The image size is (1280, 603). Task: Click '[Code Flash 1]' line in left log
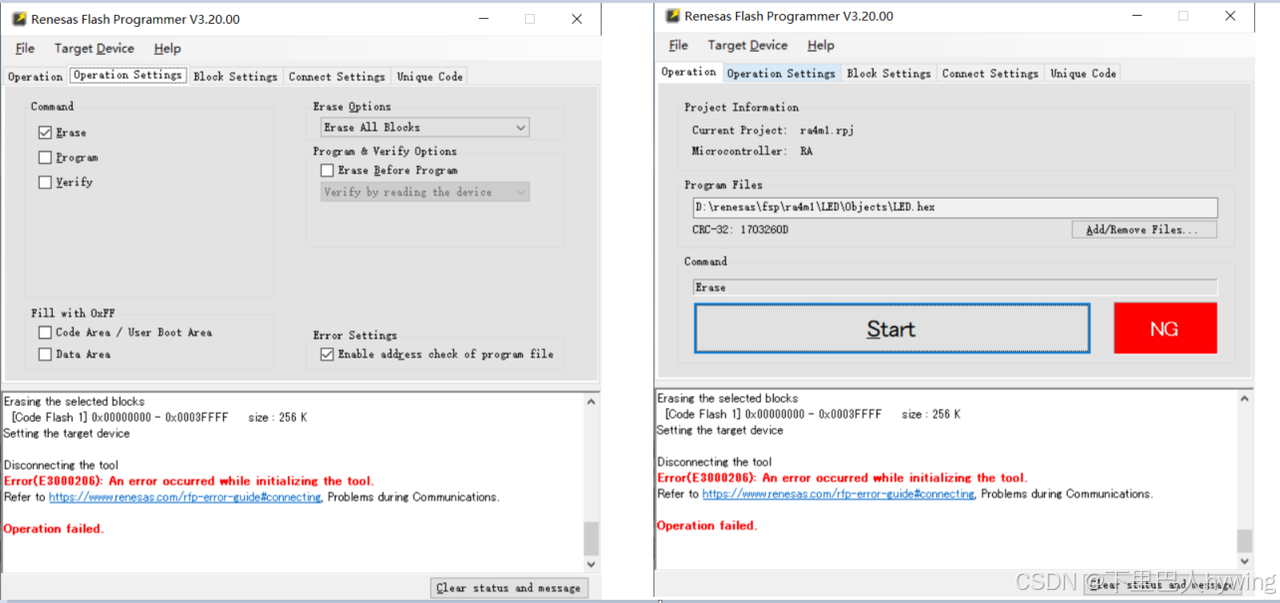click(159, 417)
